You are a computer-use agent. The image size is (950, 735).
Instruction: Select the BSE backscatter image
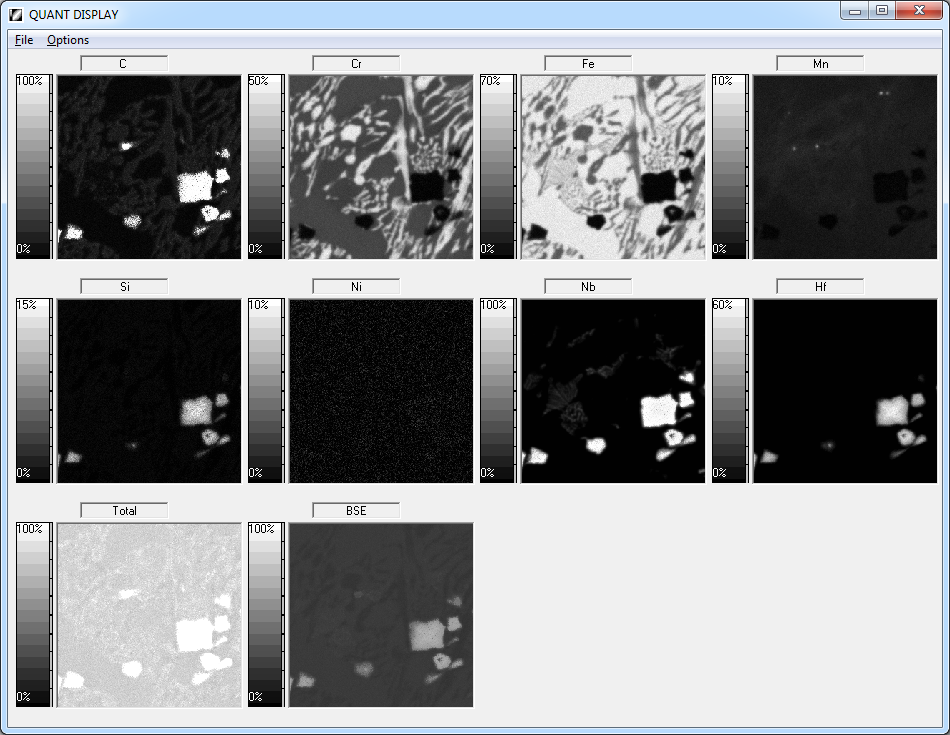(x=381, y=615)
